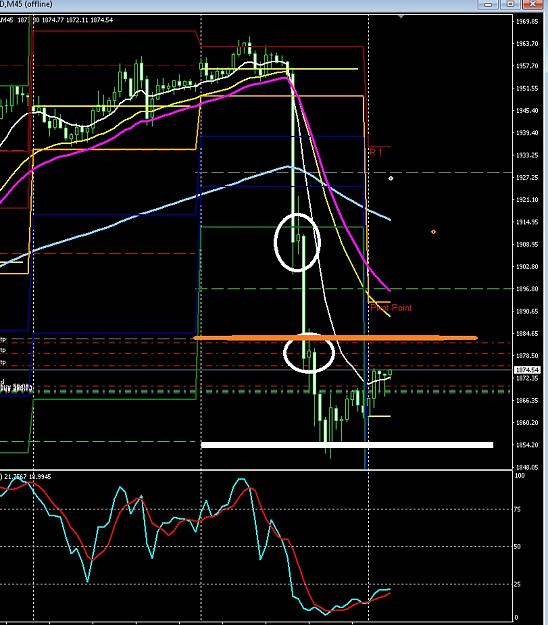Image resolution: width=548 pixels, height=625 pixels.
Task: Select the thick white support line
Action: click(347, 445)
